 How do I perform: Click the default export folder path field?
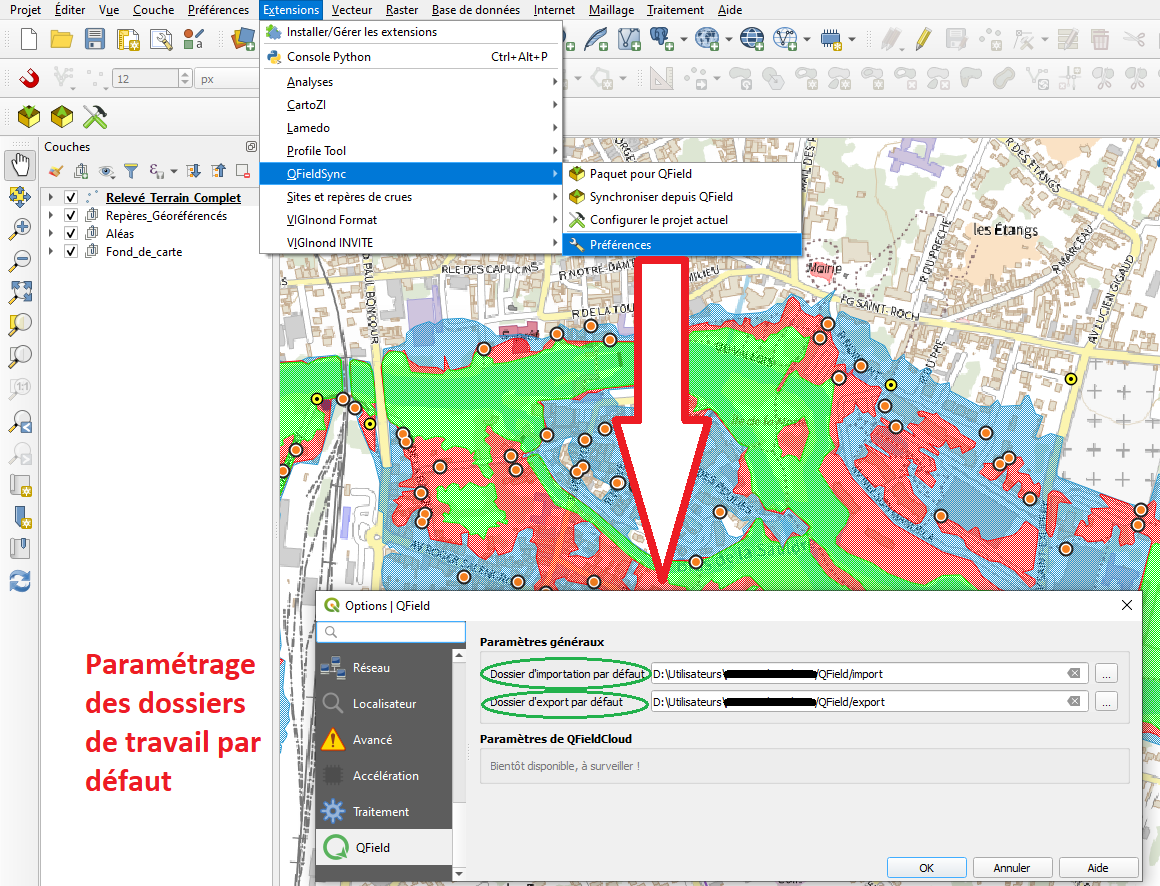pos(869,702)
